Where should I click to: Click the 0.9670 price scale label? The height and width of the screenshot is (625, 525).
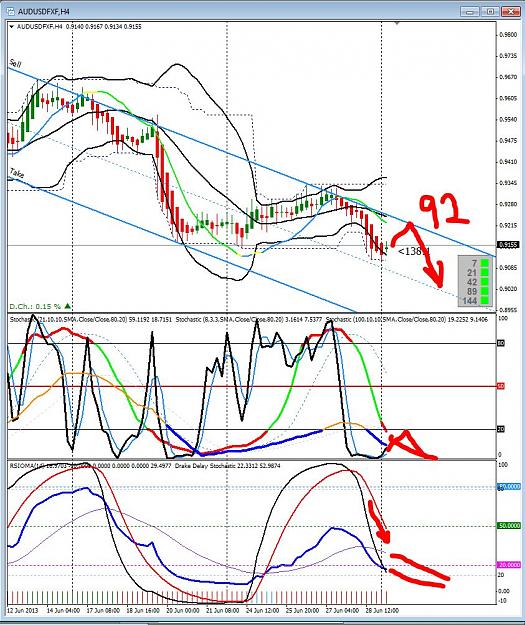pos(508,77)
